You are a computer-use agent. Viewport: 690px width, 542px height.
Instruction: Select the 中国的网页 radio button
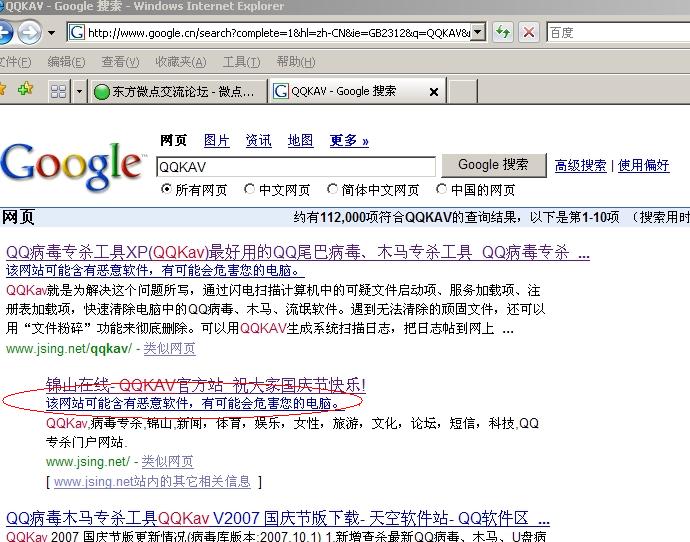click(441, 189)
